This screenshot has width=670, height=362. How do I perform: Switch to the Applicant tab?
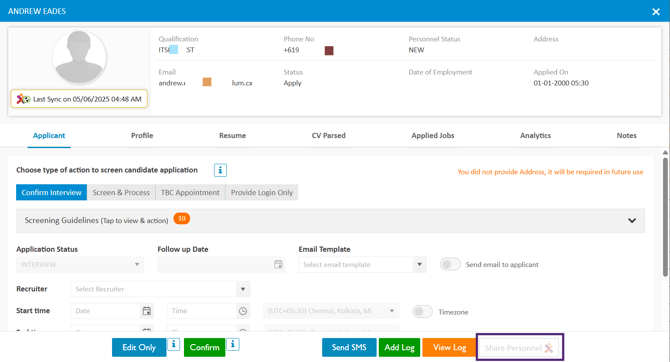[49, 135]
